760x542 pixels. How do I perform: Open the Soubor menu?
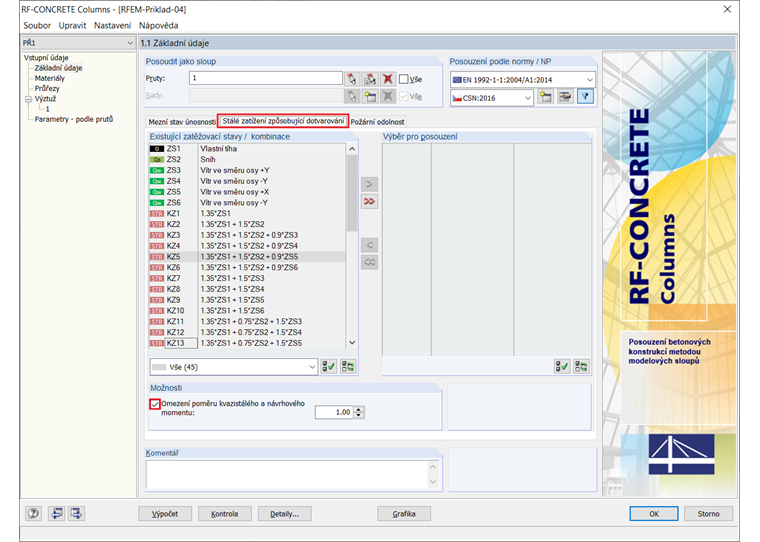pyautogui.click(x=37, y=25)
